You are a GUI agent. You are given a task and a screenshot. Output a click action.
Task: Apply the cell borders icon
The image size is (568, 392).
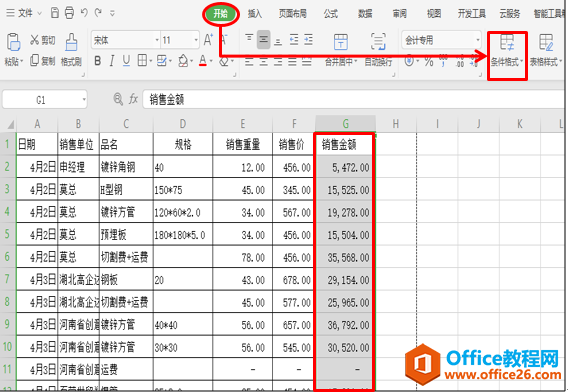pos(142,61)
